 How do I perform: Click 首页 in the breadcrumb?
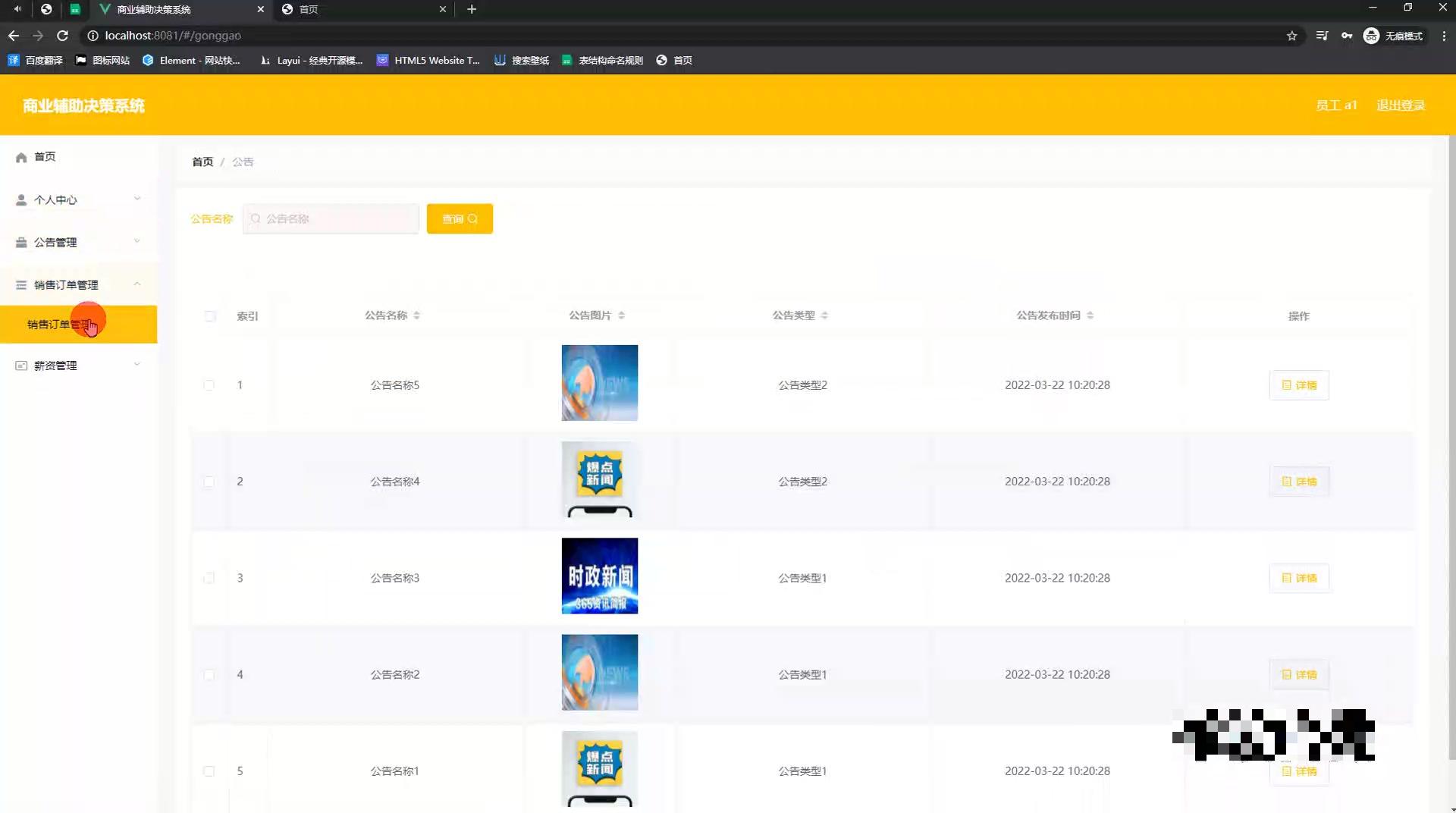point(202,162)
